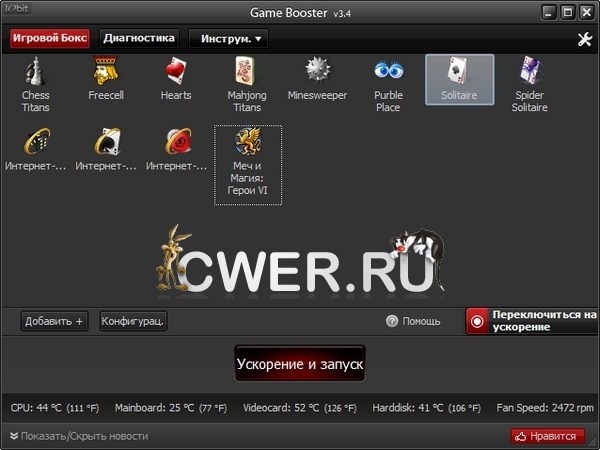Image resolution: width=600 pixels, height=450 pixels.
Task: Select the Internet game with dice icon
Action: tap(37, 142)
